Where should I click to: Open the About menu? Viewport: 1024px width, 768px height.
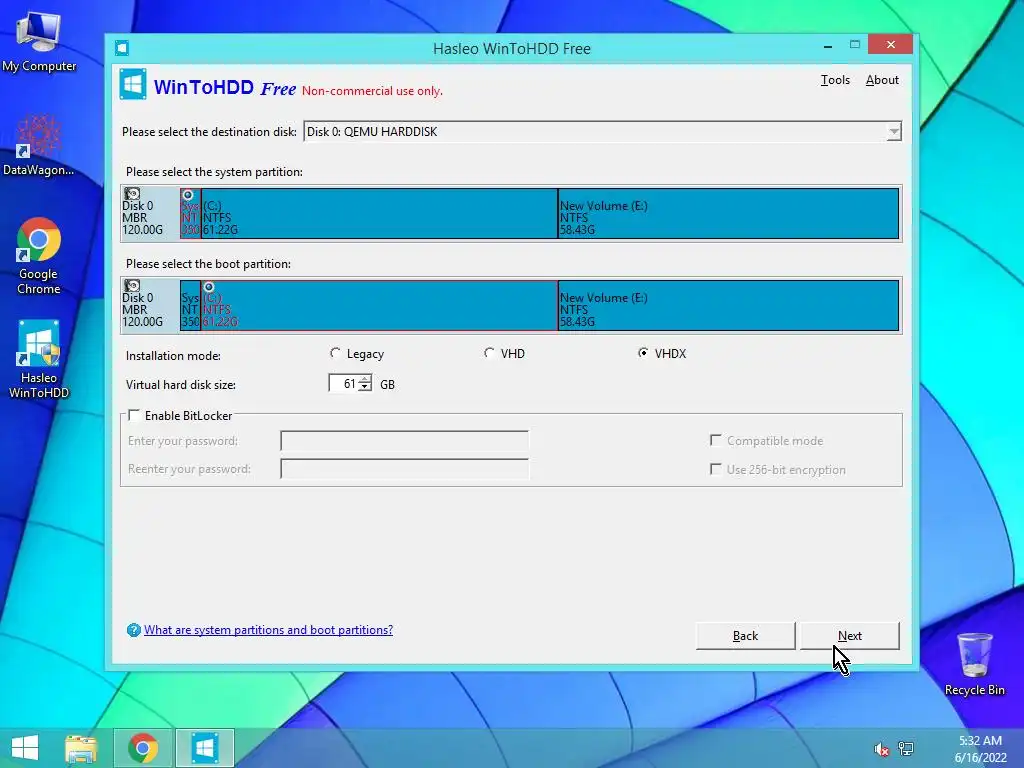(x=882, y=80)
